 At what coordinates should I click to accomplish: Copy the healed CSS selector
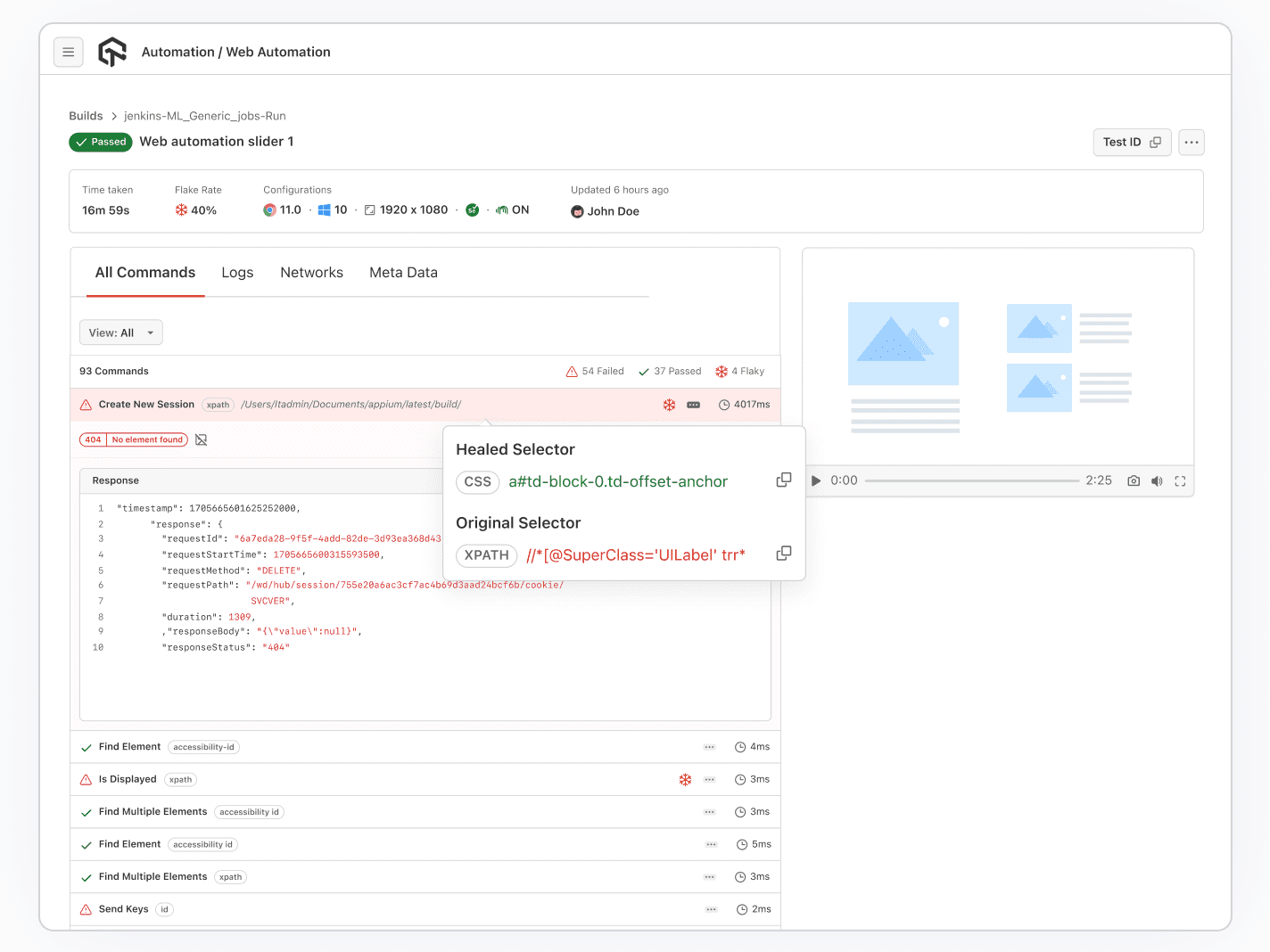point(784,480)
